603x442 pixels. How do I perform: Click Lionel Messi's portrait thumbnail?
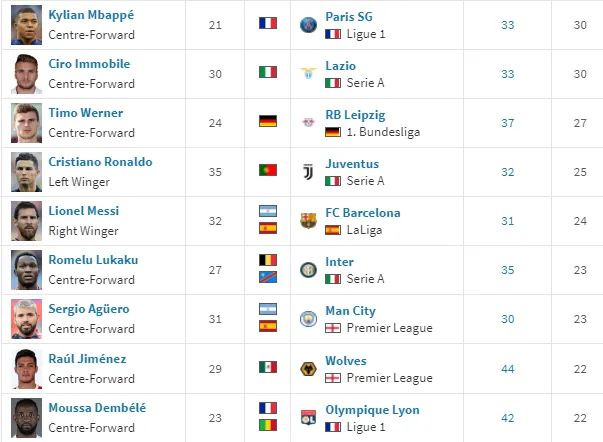[x=26, y=221]
